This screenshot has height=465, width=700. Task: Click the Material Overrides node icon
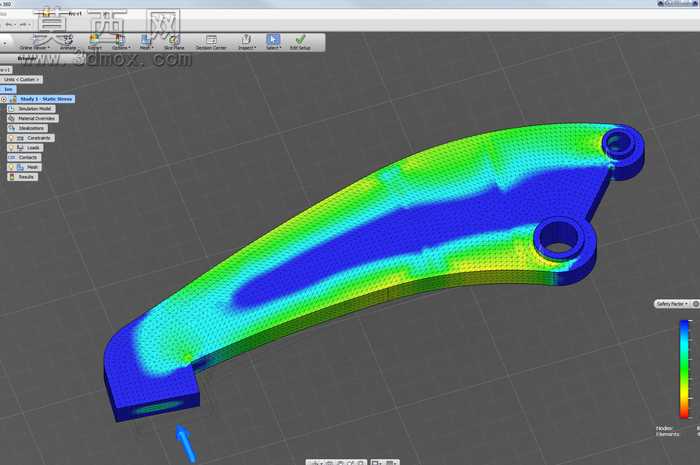(x=12, y=119)
